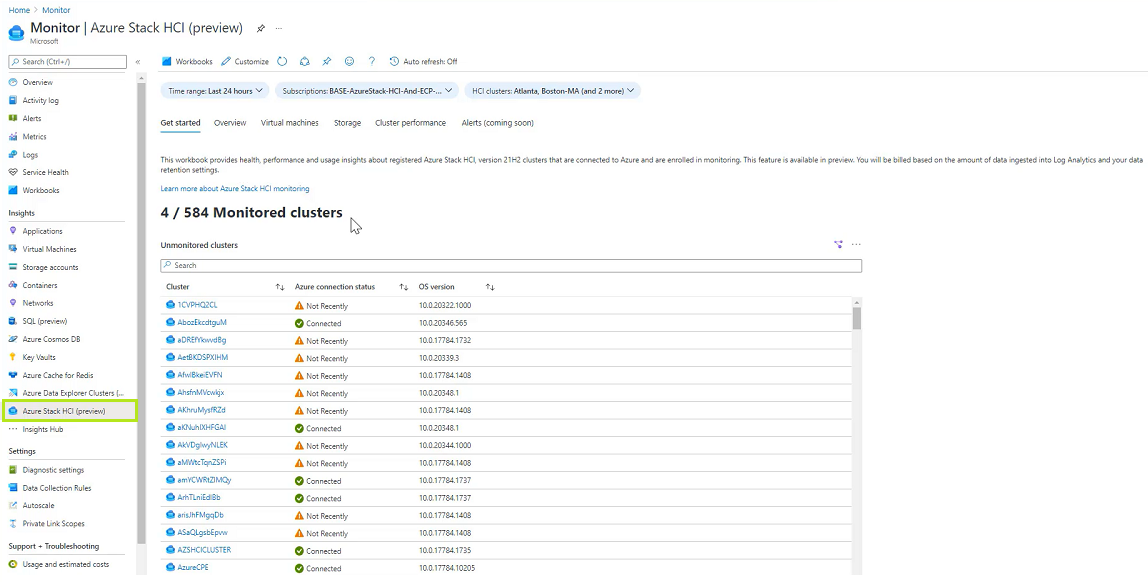The width and height of the screenshot is (1148, 582).
Task: Follow the Learn more about Azure Stack HCI monitoring link
Action: click(x=235, y=189)
